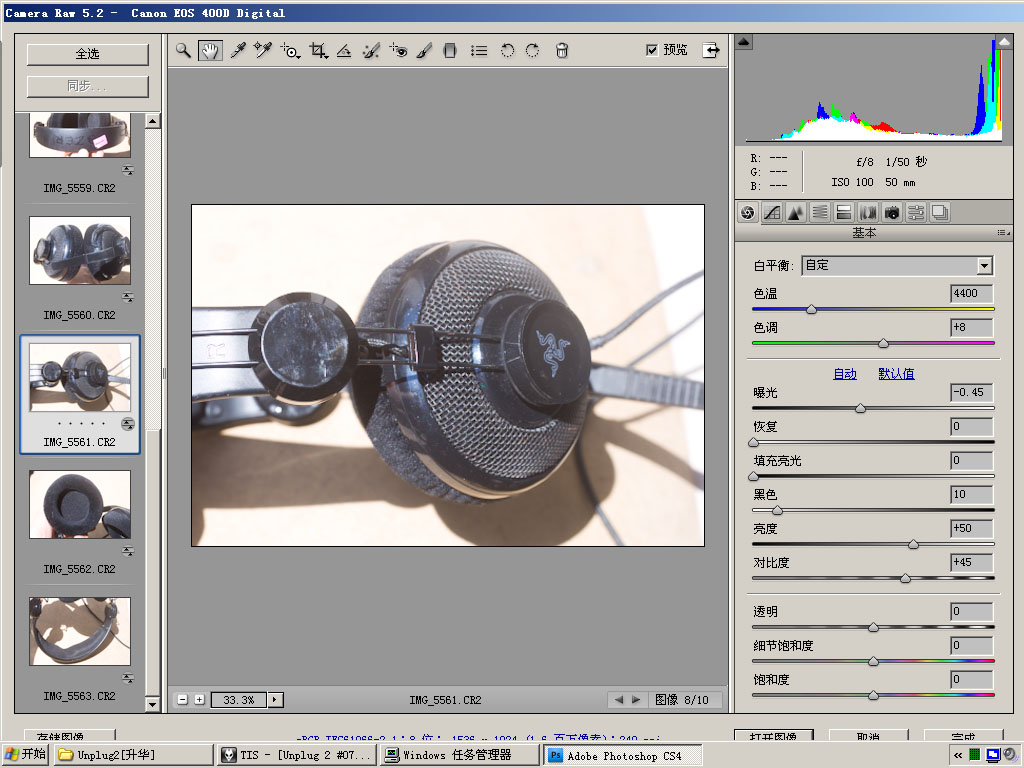Select the Straighten tool

(x=344, y=50)
